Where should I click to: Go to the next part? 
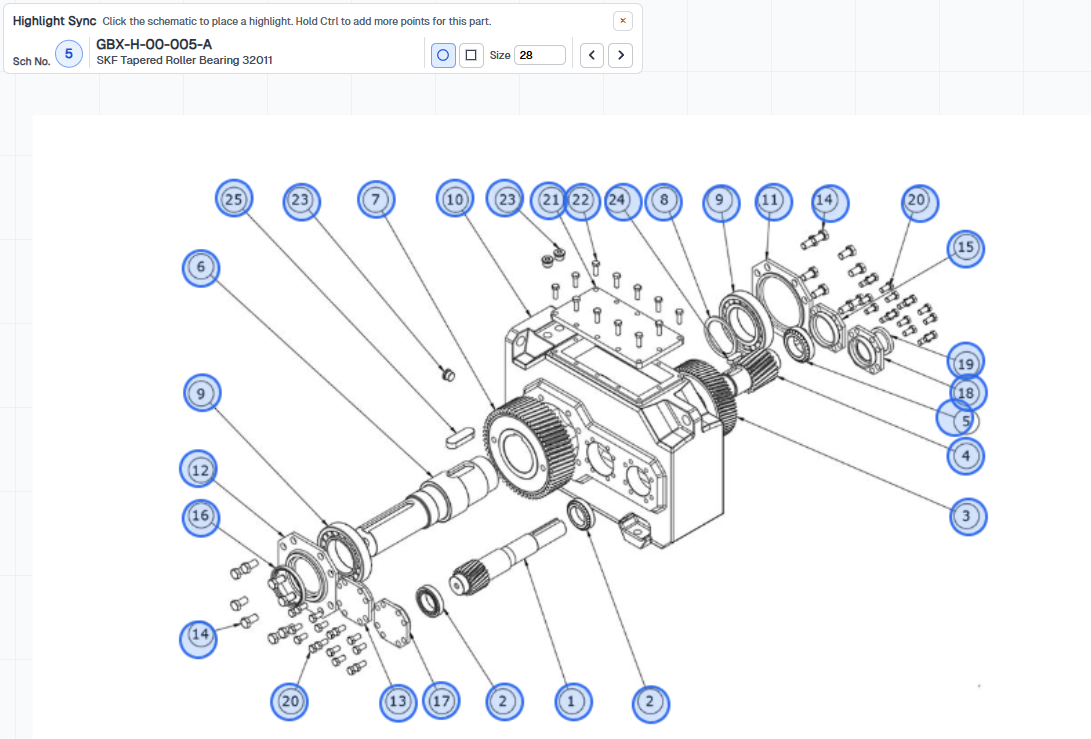[621, 55]
